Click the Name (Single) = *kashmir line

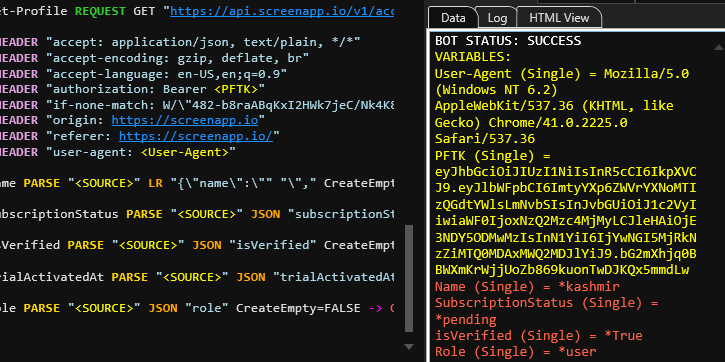pyautogui.click(x=527, y=287)
